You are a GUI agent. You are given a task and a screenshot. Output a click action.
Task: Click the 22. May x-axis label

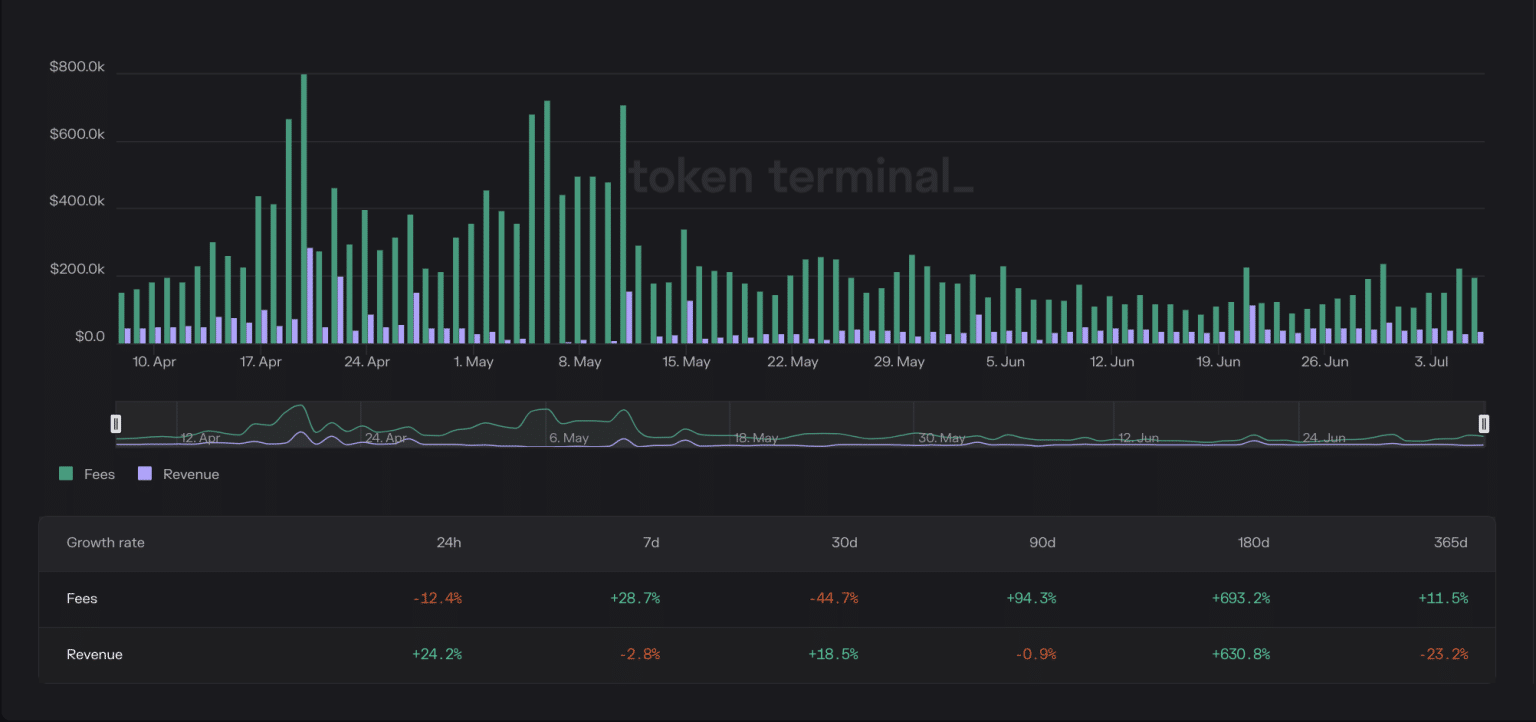793,362
